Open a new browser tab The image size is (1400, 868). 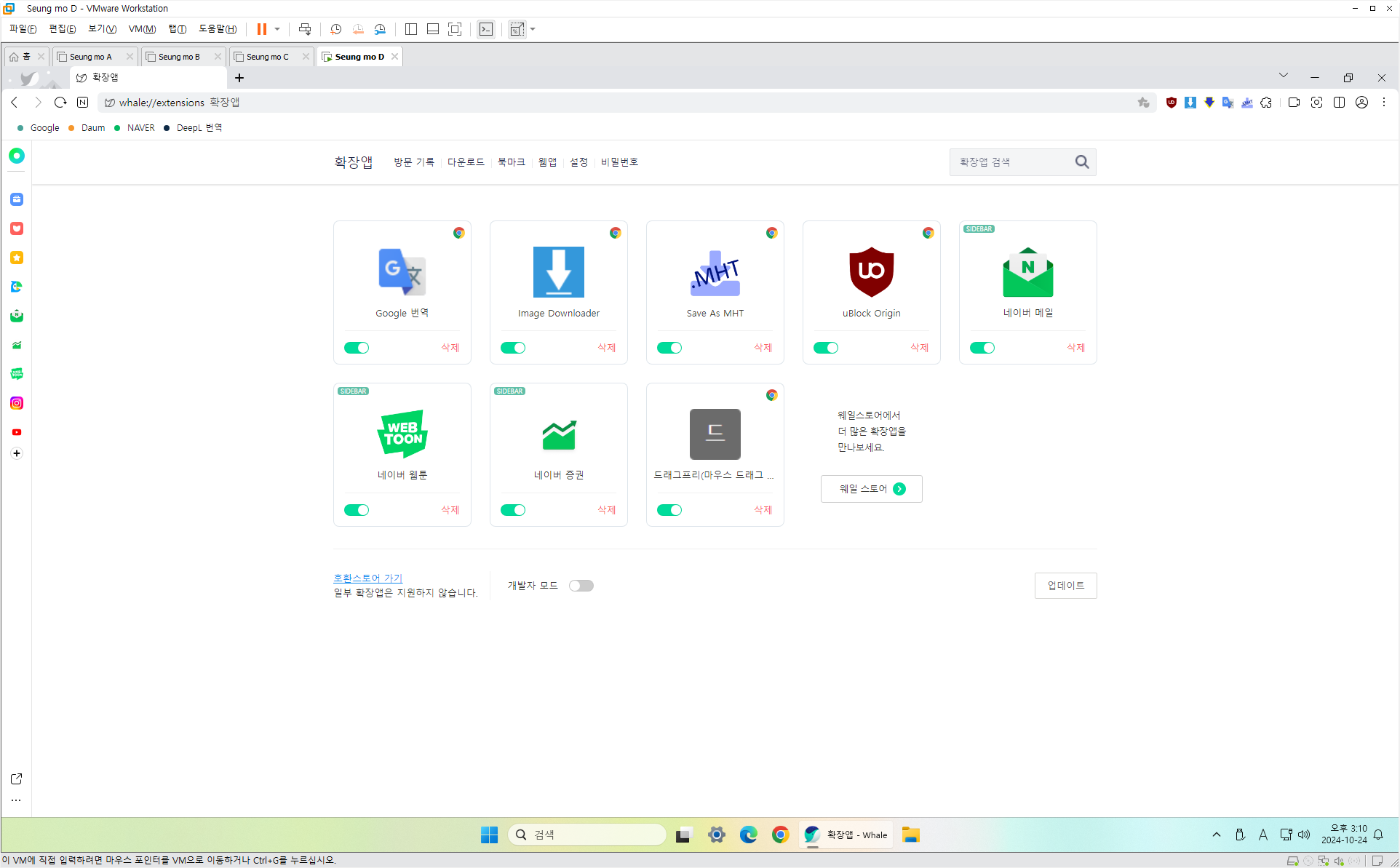coord(239,78)
